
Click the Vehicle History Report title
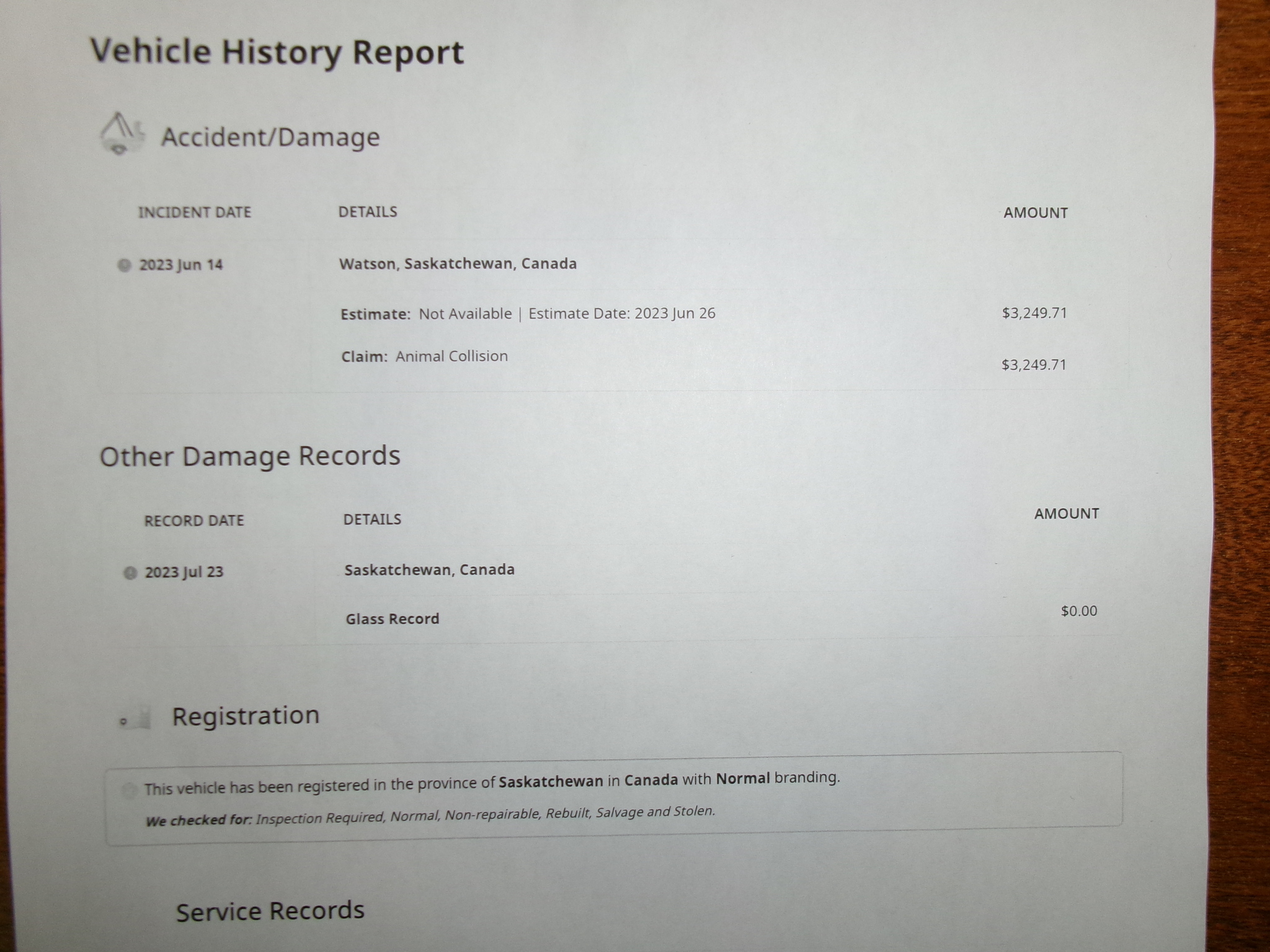pyautogui.click(x=277, y=52)
